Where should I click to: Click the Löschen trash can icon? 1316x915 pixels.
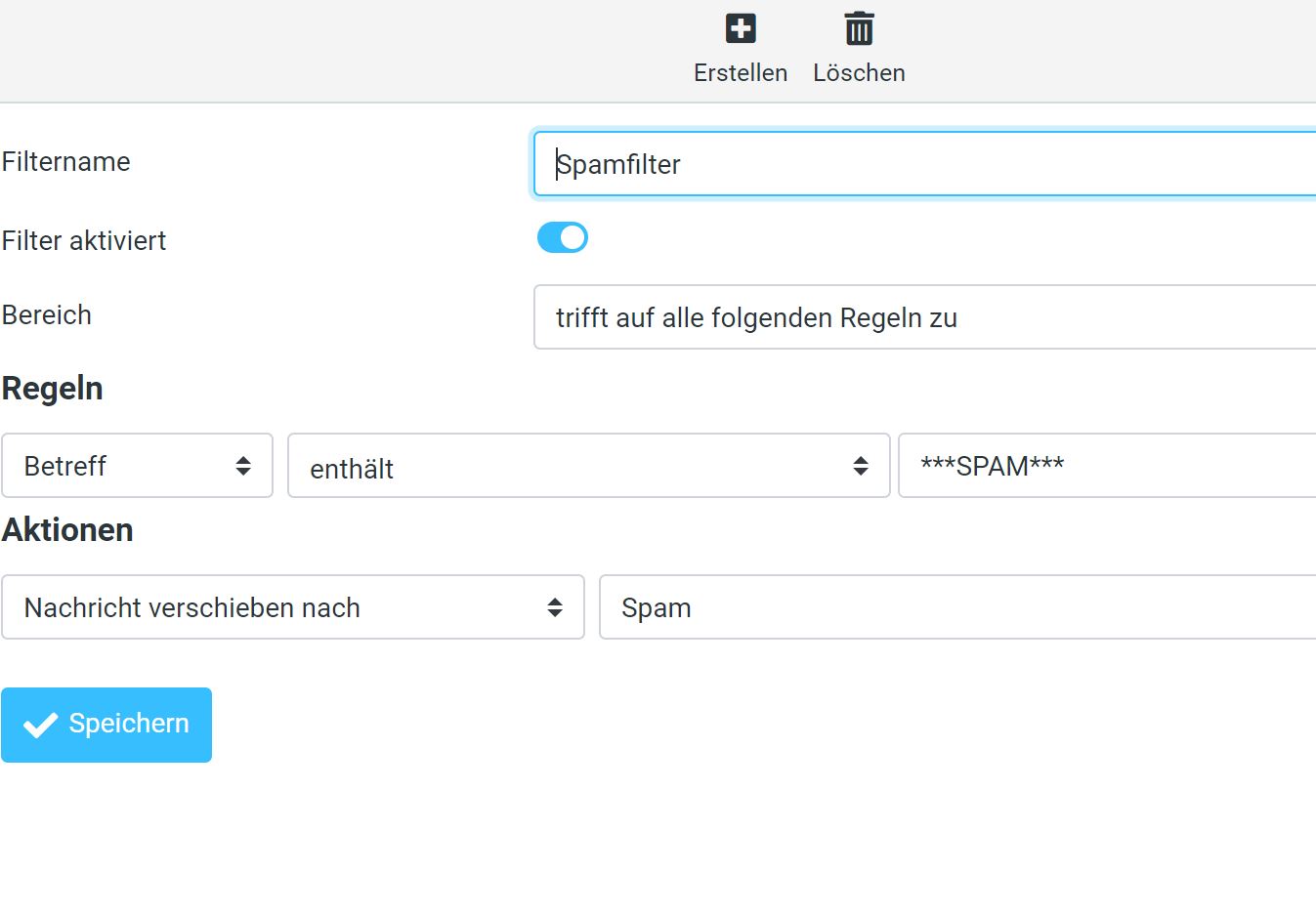click(859, 28)
